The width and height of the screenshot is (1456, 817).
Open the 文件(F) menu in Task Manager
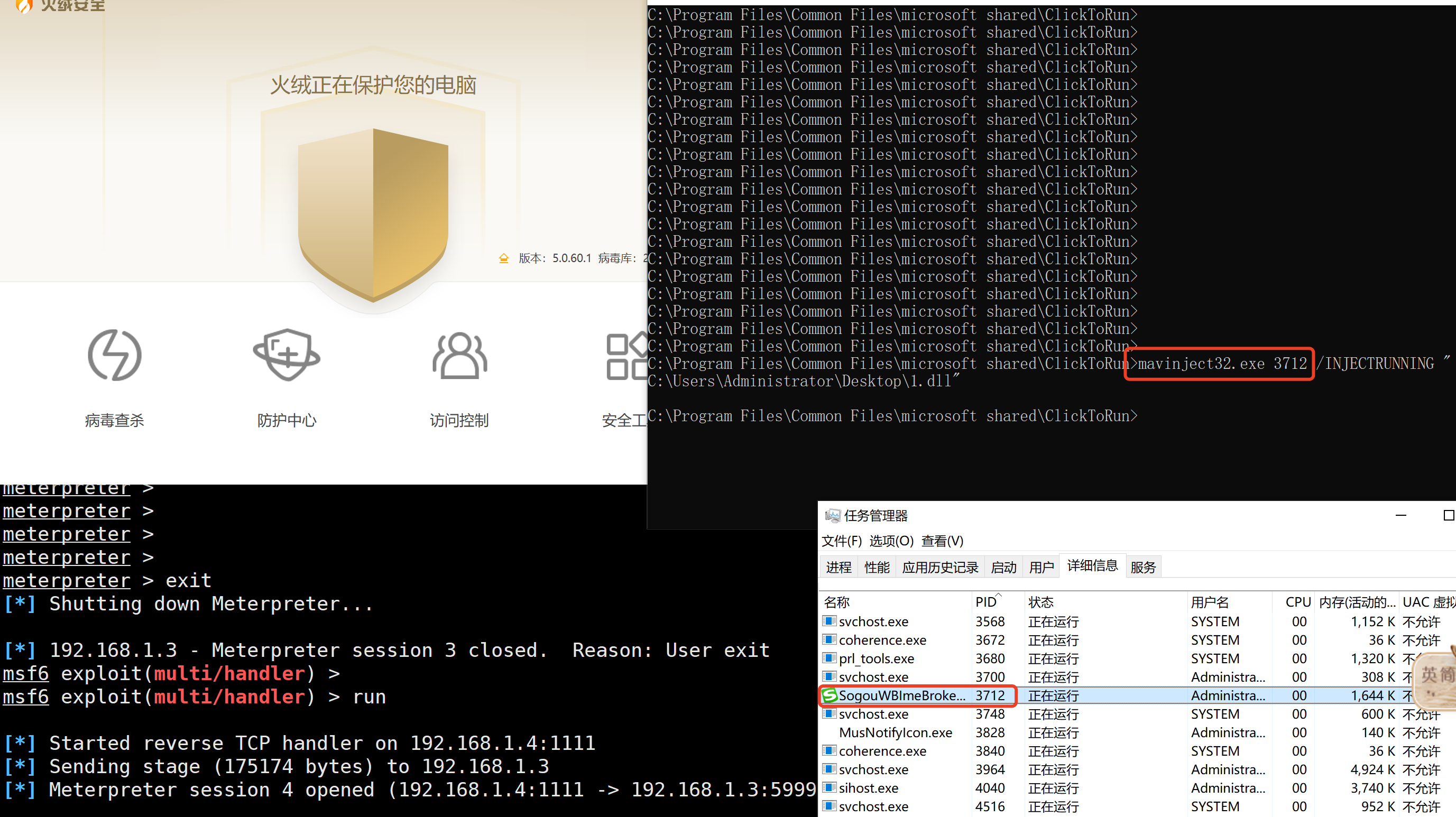[x=842, y=541]
